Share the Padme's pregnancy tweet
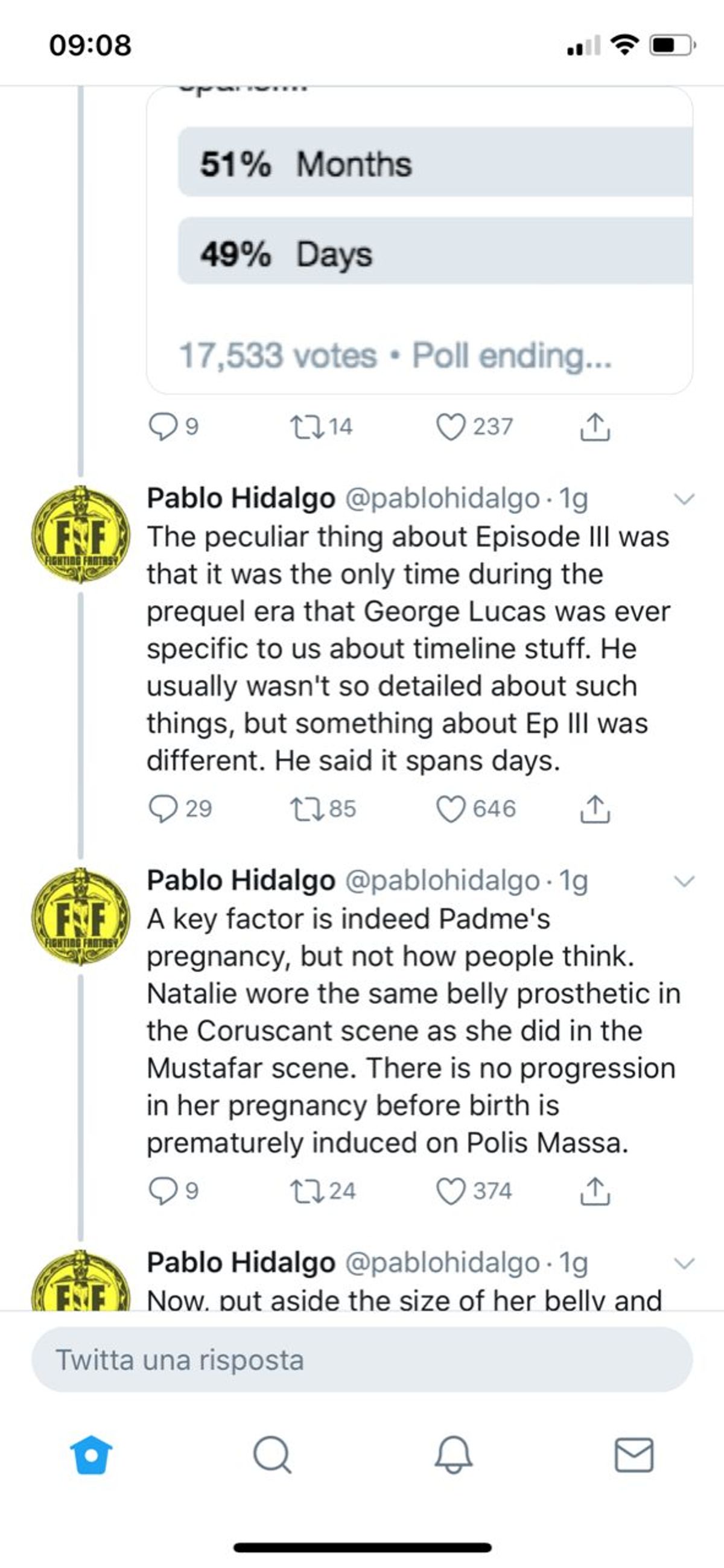The image size is (724, 1568). click(594, 1191)
